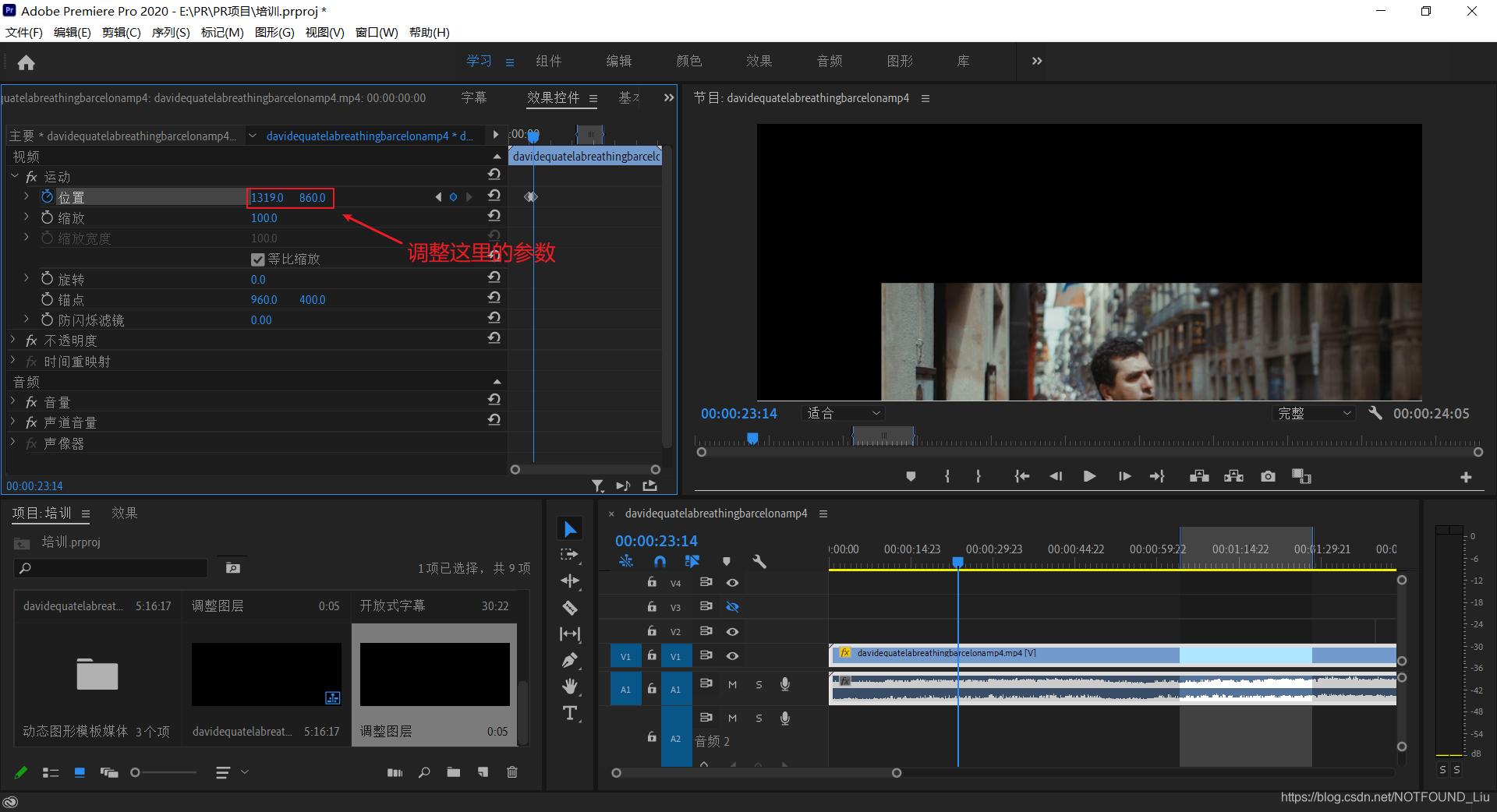The width and height of the screenshot is (1497, 812).
Task: Open the 完整 playback resolution dropdown
Action: [1315, 413]
